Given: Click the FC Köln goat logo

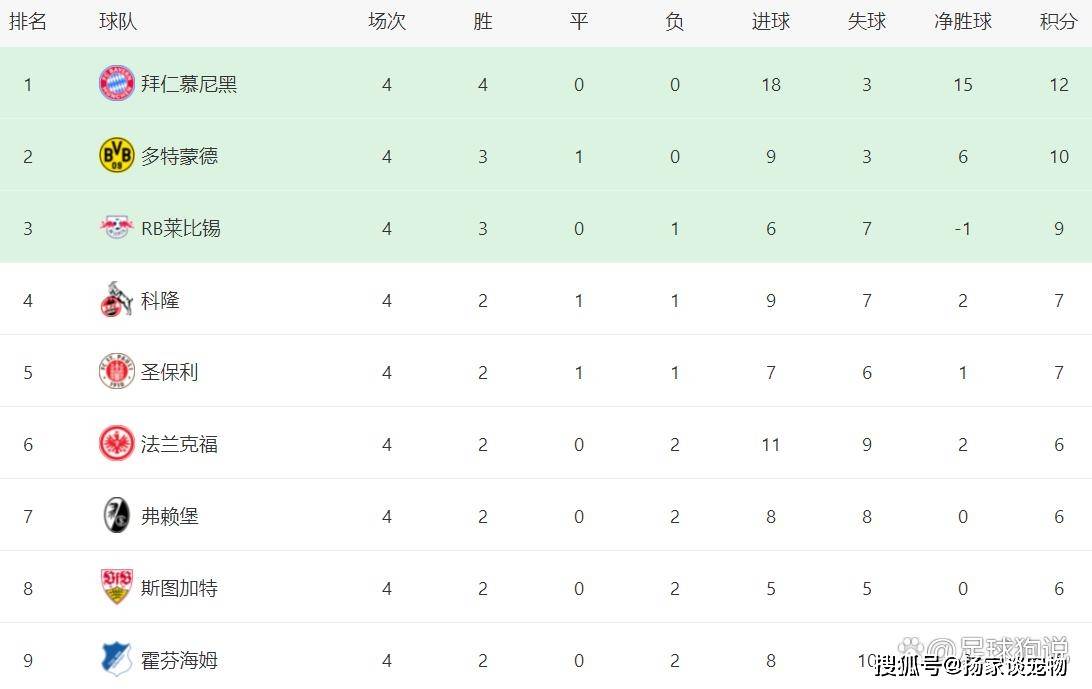Looking at the screenshot, I should (x=116, y=300).
